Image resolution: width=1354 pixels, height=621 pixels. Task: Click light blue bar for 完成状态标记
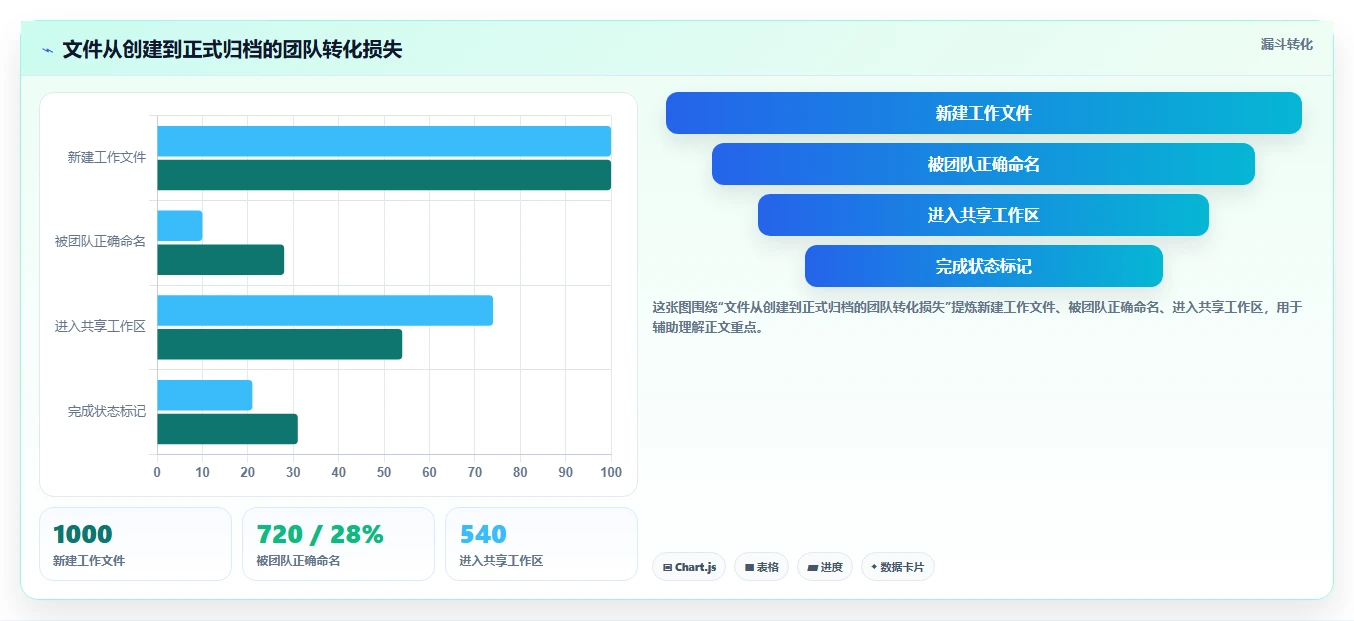(x=205, y=395)
